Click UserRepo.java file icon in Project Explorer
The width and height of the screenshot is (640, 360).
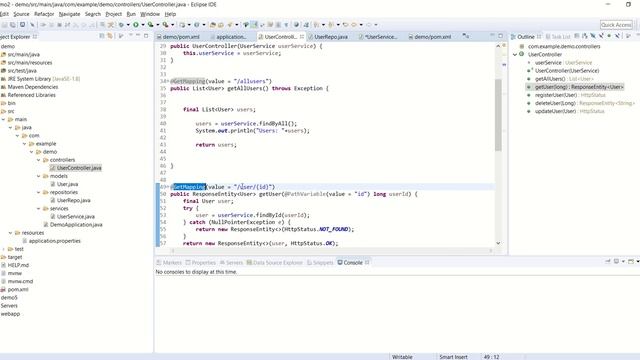click(53, 200)
